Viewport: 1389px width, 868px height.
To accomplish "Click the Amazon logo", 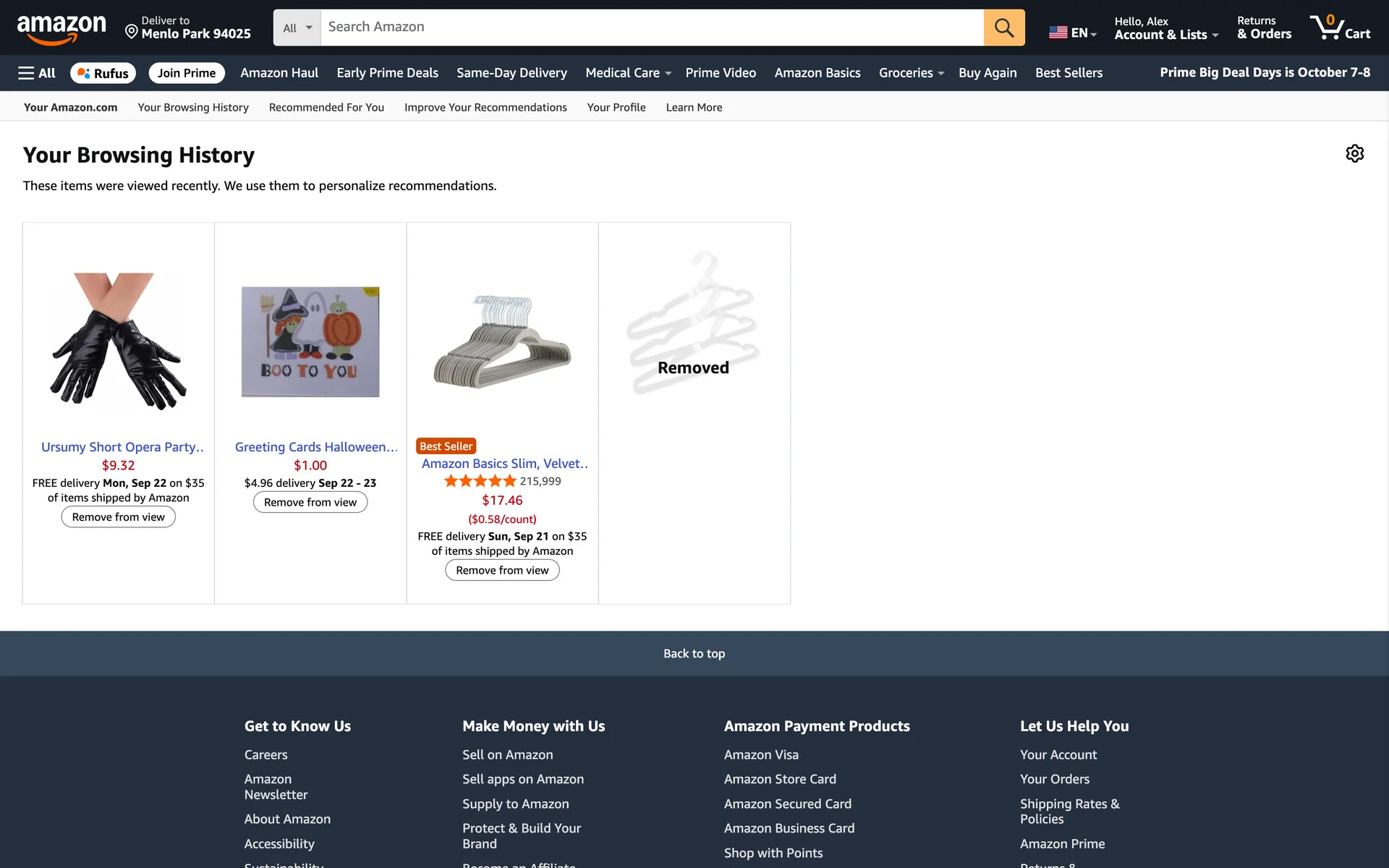I will pos(61,29).
